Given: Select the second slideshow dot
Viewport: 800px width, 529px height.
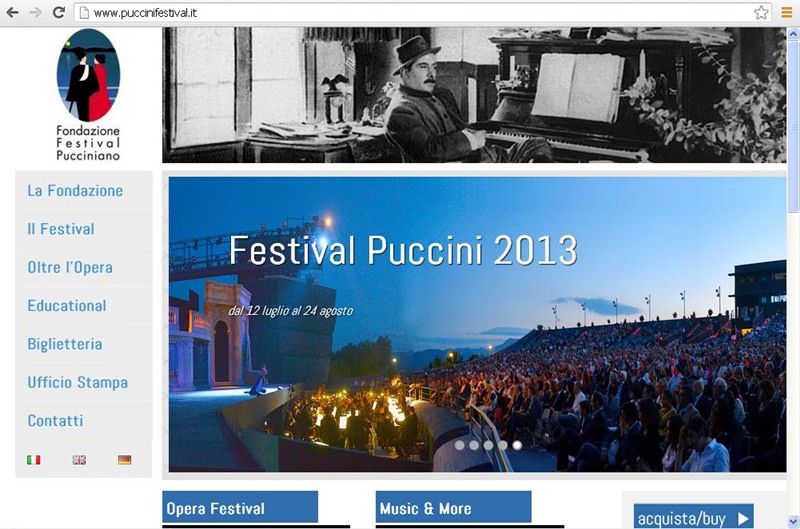Looking at the screenshot, I should click(474, 445).
